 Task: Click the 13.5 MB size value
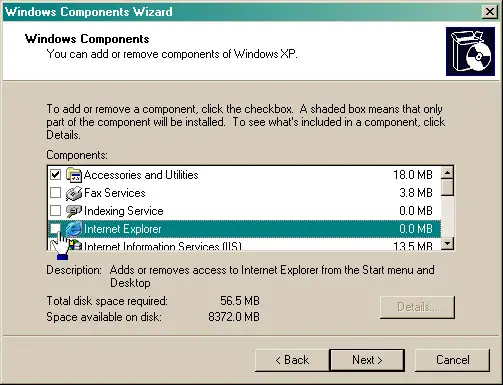click(413, 246)
